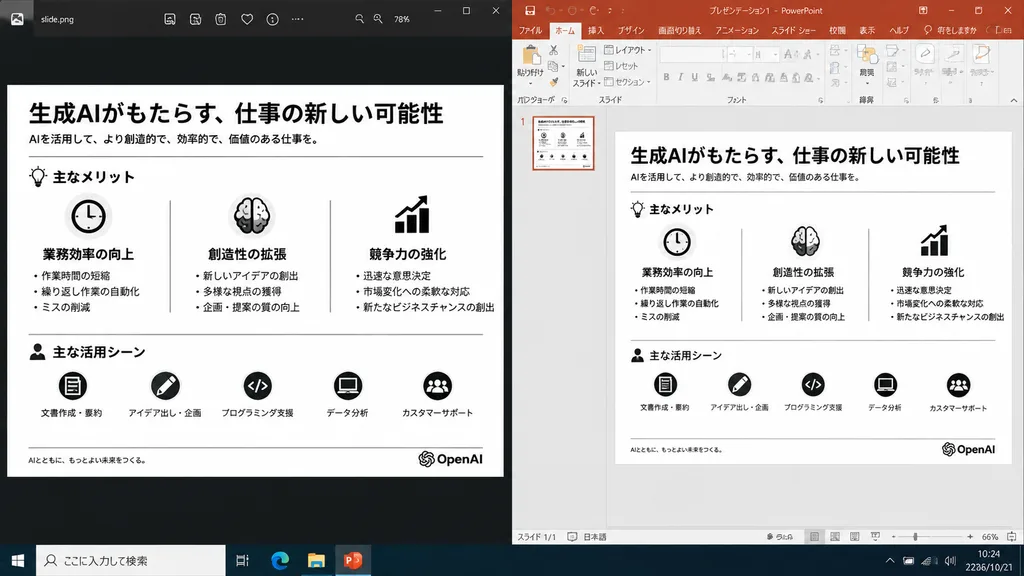Switch to the 校閲 tab
The image size is (1024, 576).
pyautogui.click(x=837, y=31)
